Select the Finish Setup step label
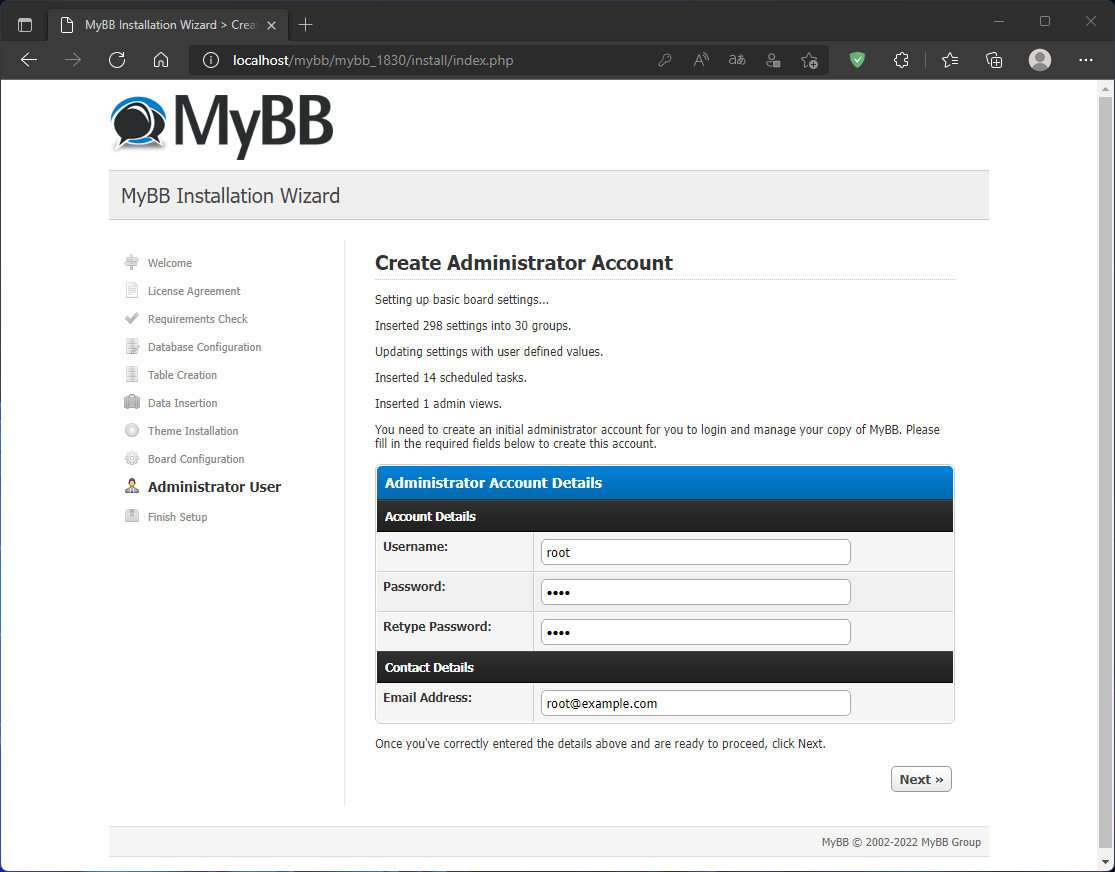1115x872 pixels. tap(178, 517)
